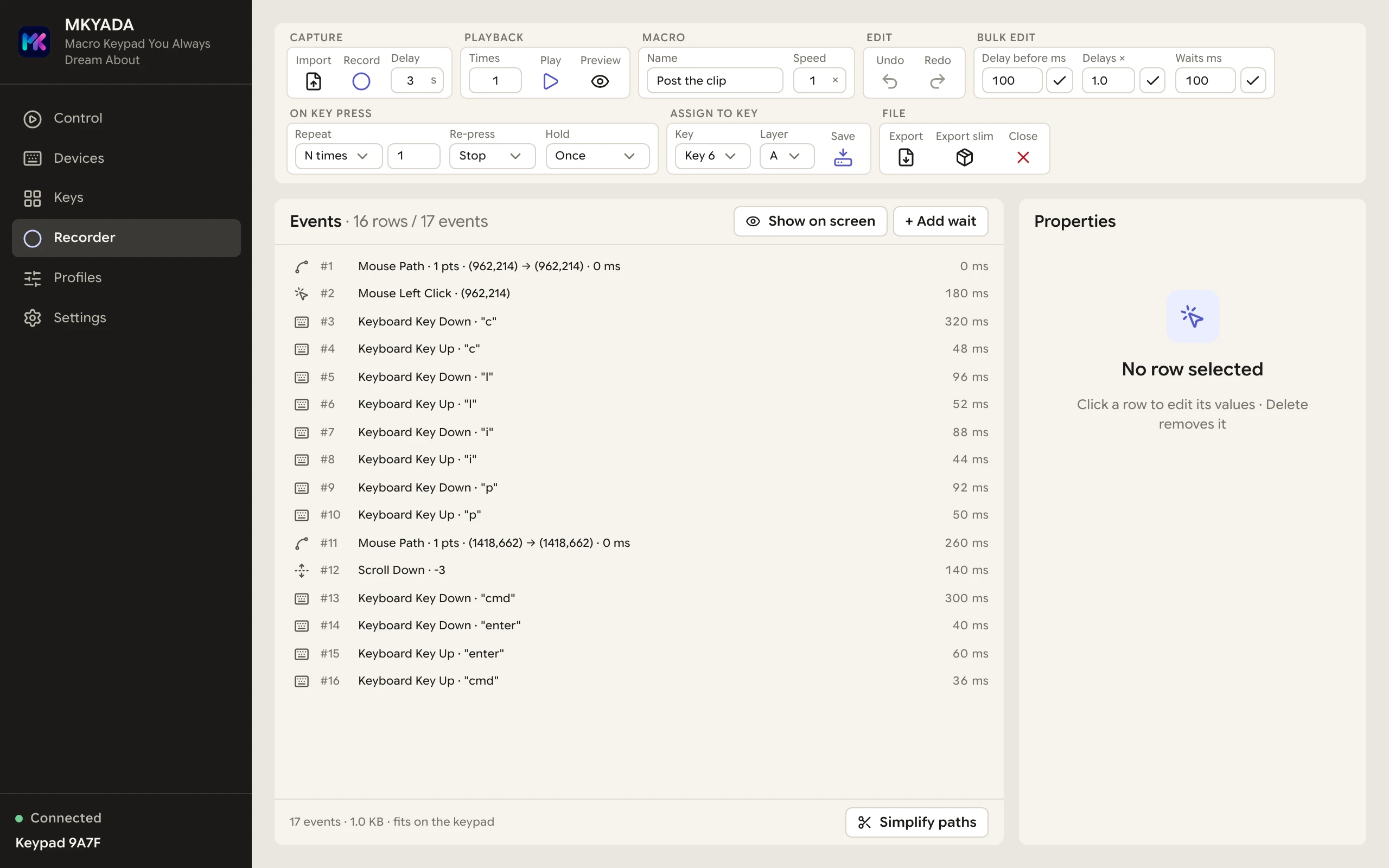The height and width of the screenshot is (868, 1389).
Task: Apply Waits ms checkmark
Action: (1253, 80)
